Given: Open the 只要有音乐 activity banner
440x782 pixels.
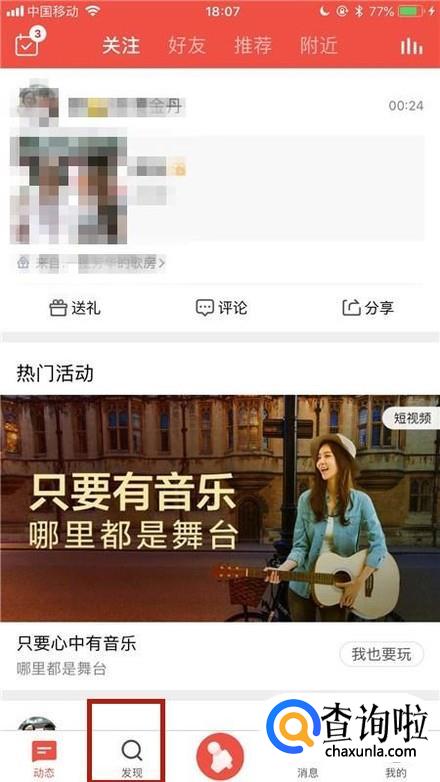Looking at the screenshot, I should pos(220,508).
